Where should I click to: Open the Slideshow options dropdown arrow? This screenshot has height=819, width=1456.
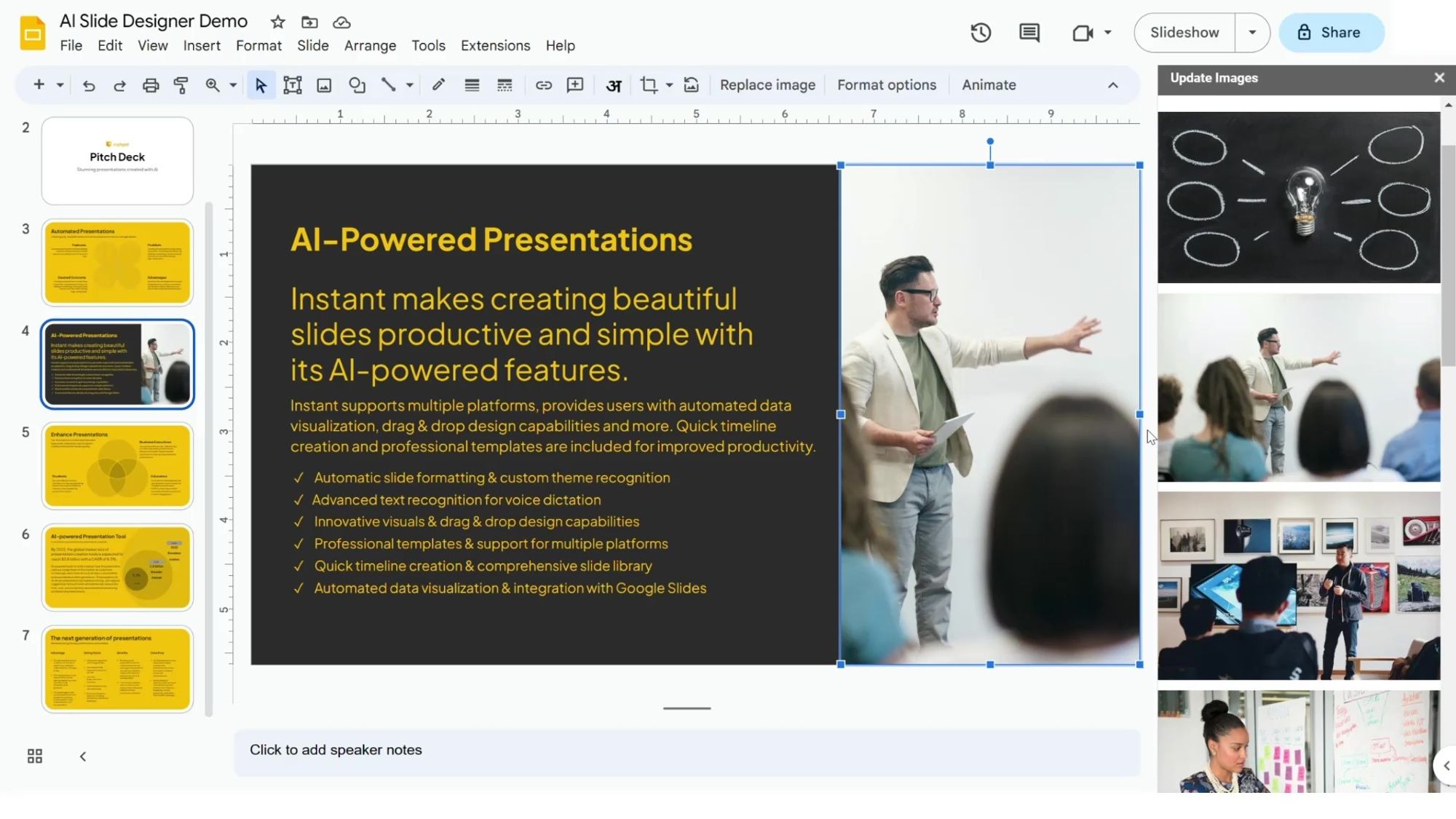[x=1251, y=32]
